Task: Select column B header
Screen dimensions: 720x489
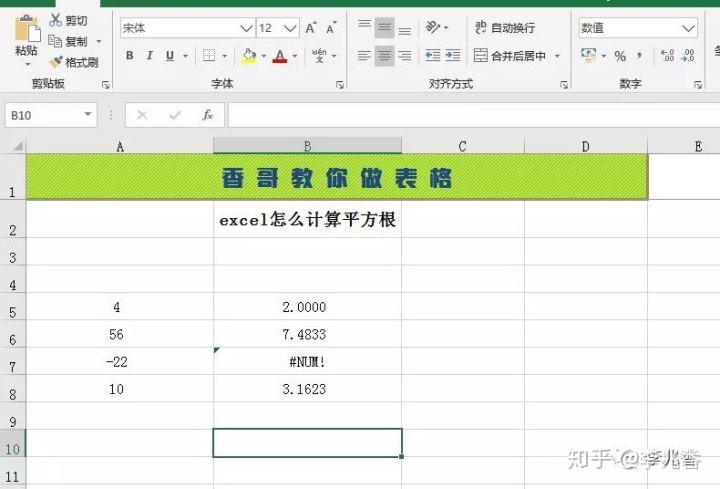Action: tap(308, 146)
